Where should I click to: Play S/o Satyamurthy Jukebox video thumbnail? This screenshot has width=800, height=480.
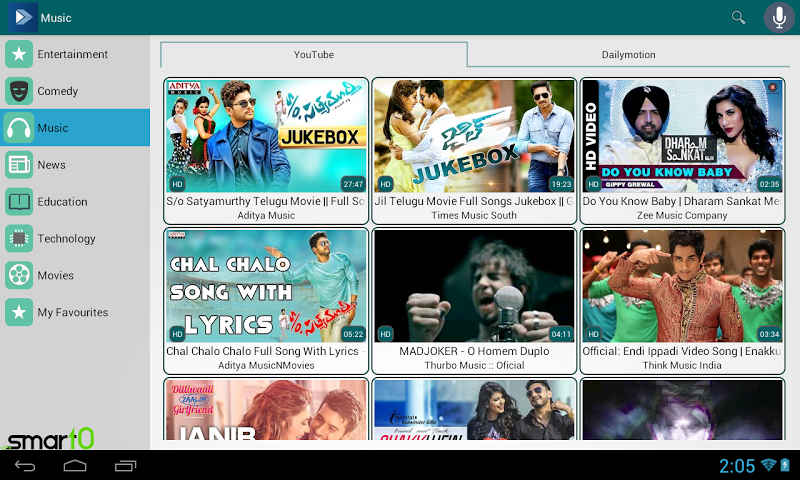[x=266, y=136]
